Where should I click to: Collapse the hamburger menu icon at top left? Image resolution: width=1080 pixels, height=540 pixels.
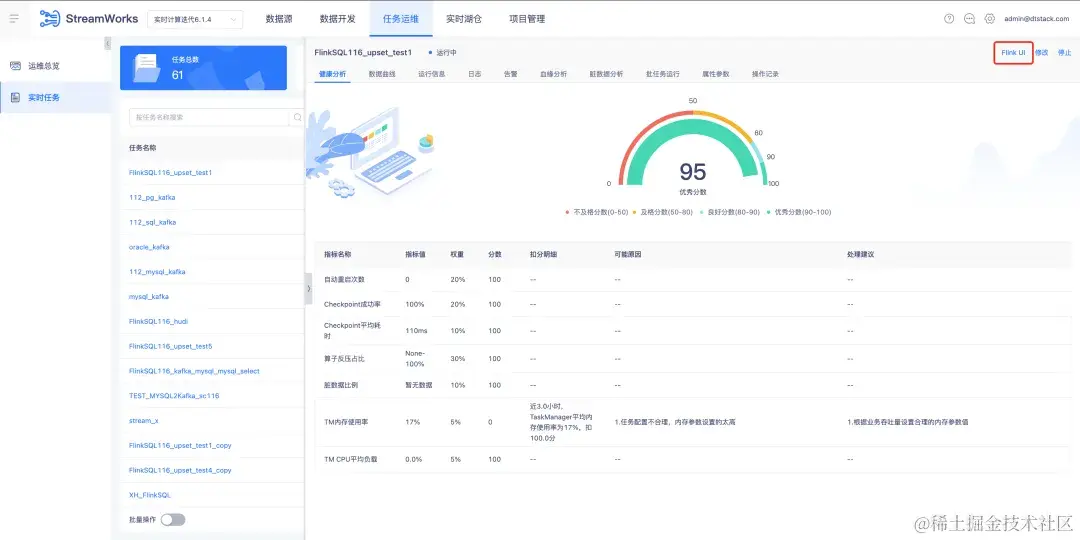coord(14,19)
